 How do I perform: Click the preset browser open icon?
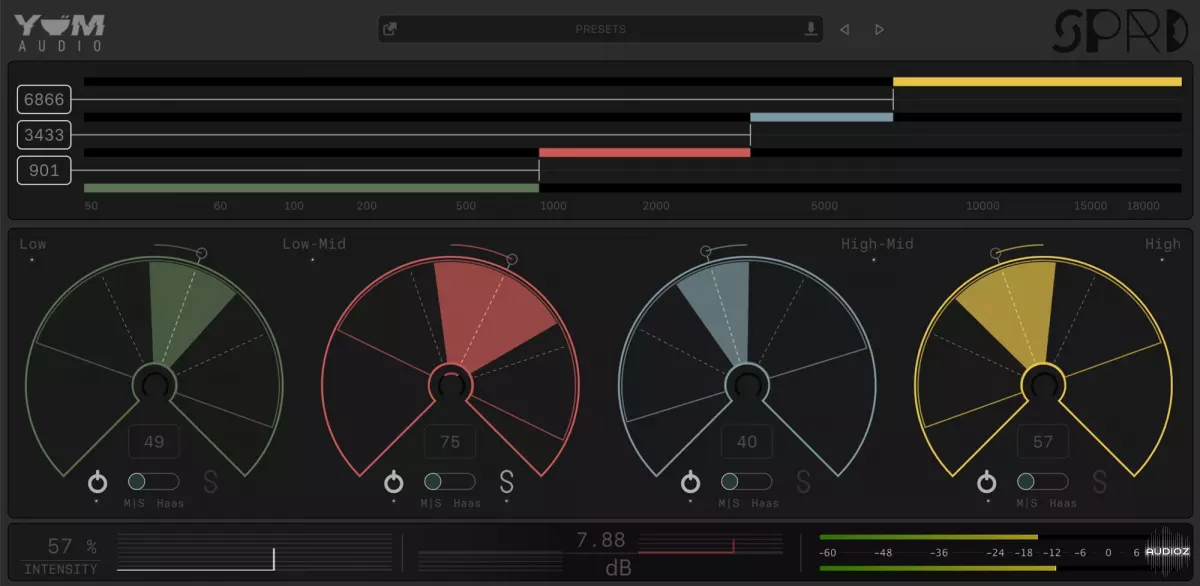click(391, 29)
